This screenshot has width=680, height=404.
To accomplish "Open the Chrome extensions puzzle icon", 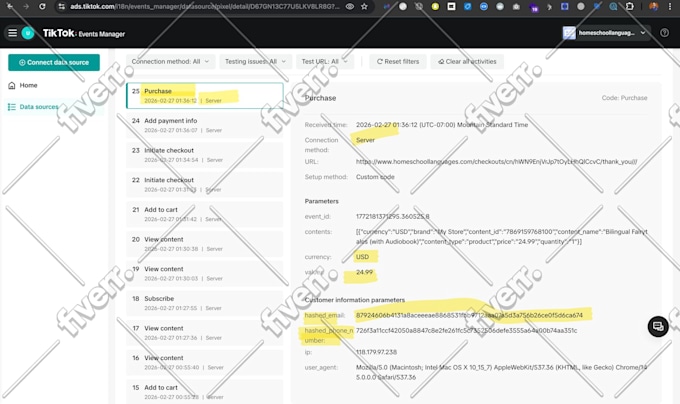I will (630, 6).
